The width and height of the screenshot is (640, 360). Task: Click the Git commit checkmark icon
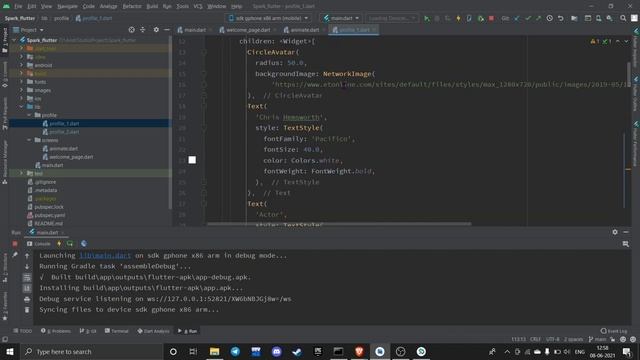(x=528, y=18)
